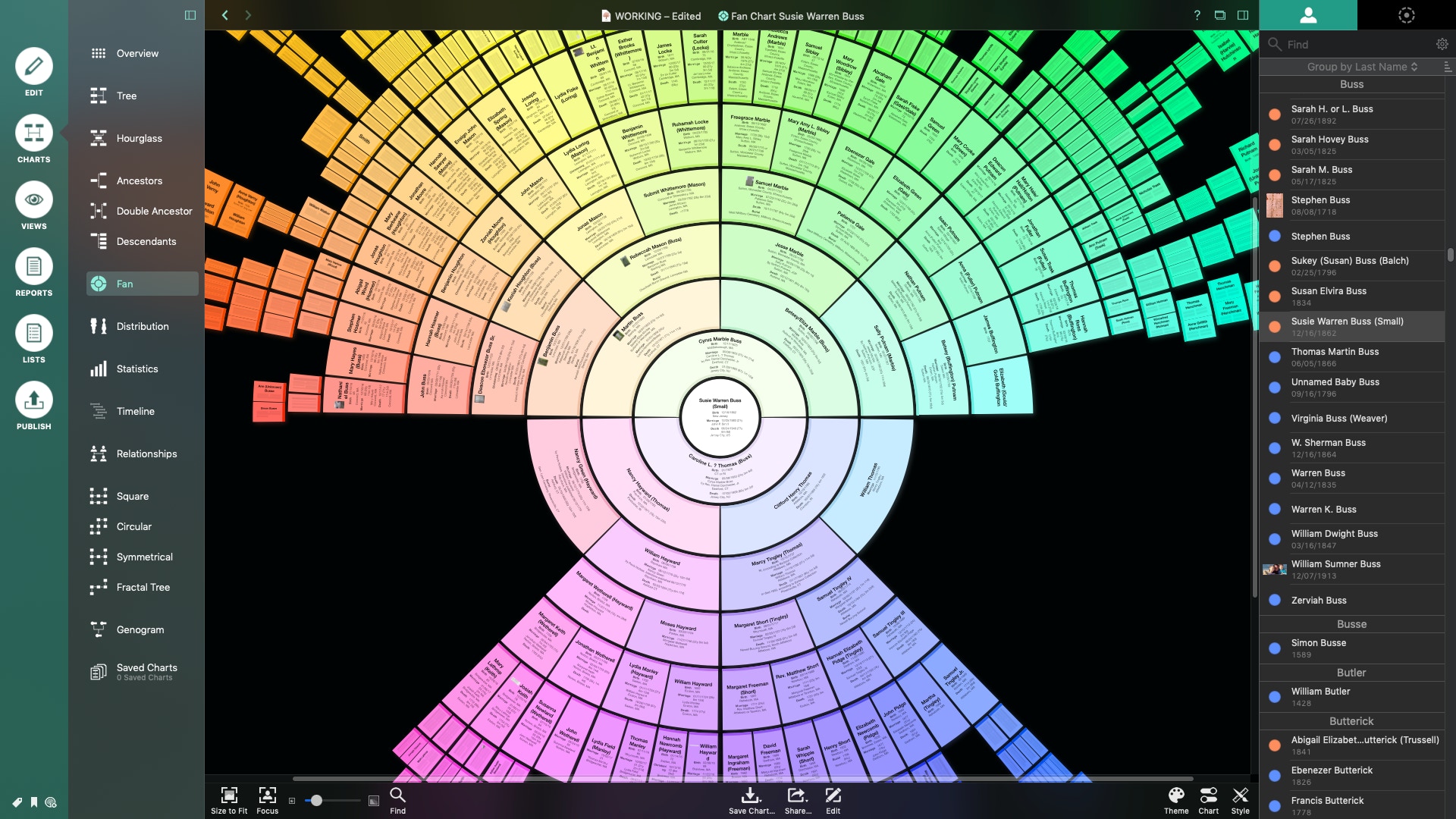
Task: Open the Style tools
Action: tap(1241, 800)
